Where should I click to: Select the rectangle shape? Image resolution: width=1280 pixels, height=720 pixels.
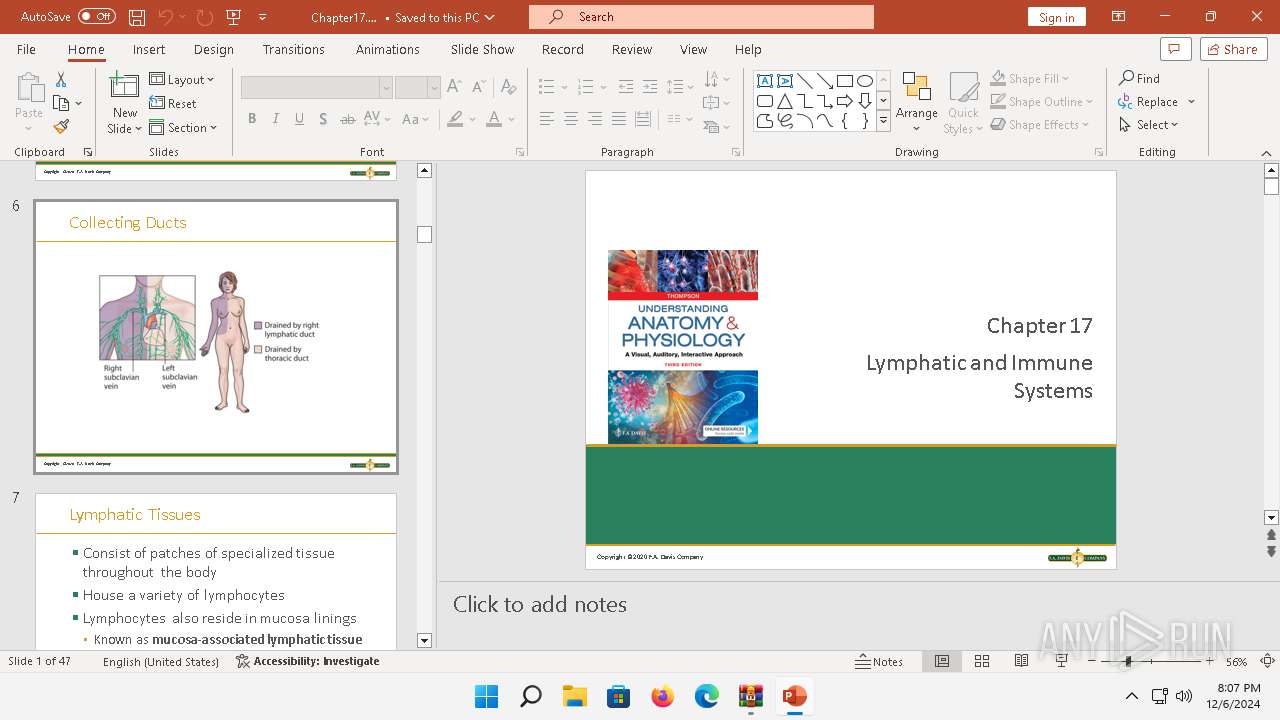[845, 81]
